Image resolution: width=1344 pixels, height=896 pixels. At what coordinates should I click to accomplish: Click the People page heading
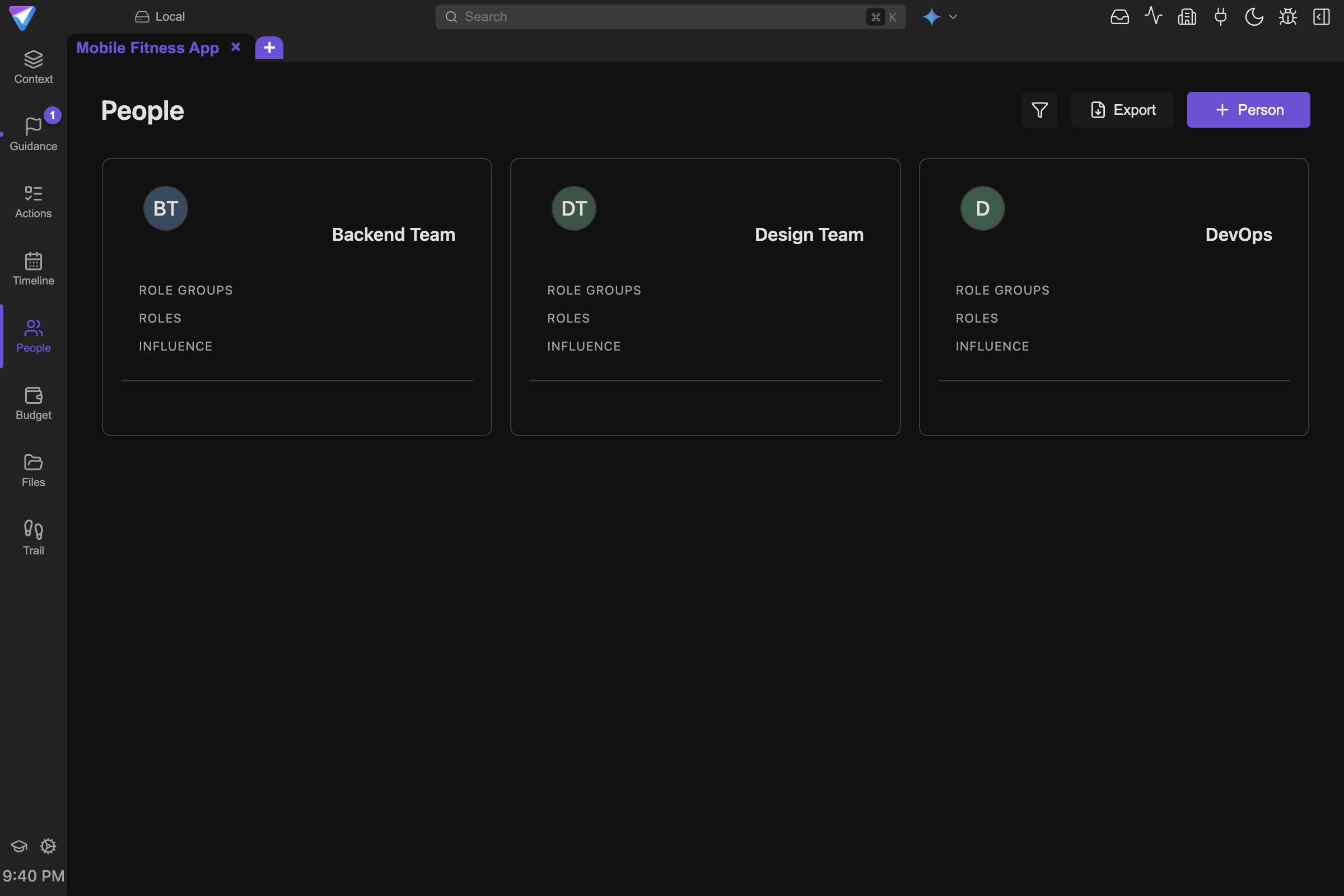[x=142, y=111]
